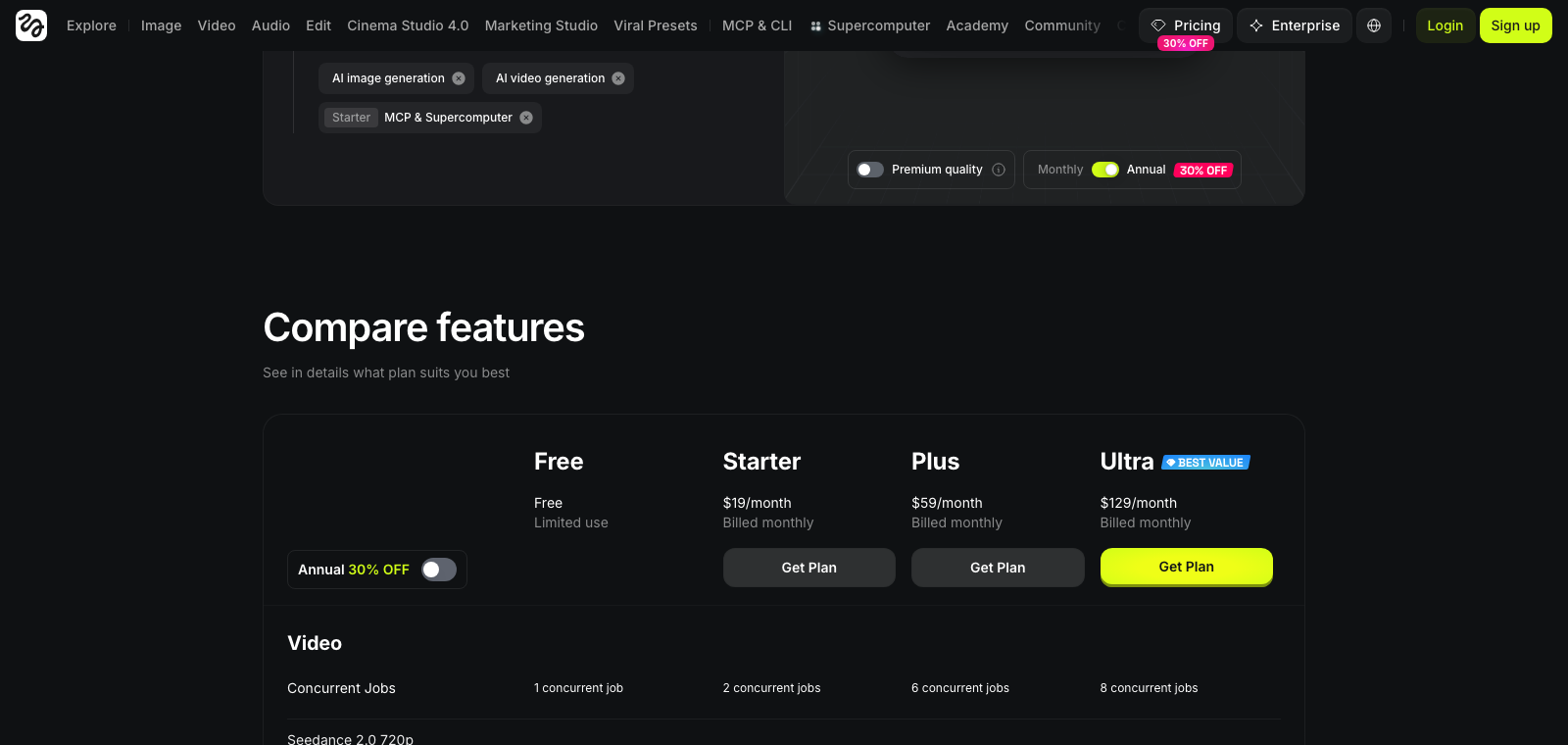Click the Ultra plan heading
This screenshot has width=1568, height=745.
point(1127,462)
